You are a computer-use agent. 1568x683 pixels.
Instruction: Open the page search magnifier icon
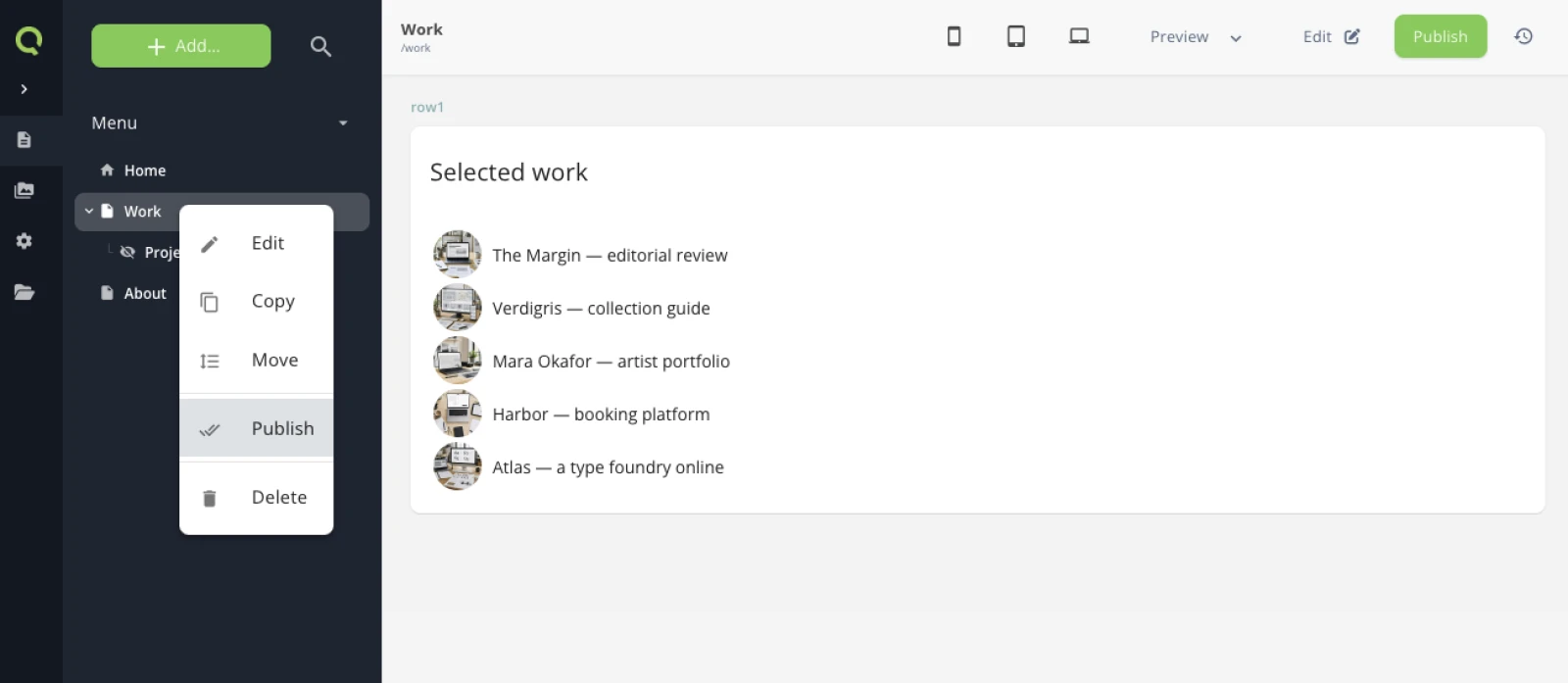click(x=320, y=46)
